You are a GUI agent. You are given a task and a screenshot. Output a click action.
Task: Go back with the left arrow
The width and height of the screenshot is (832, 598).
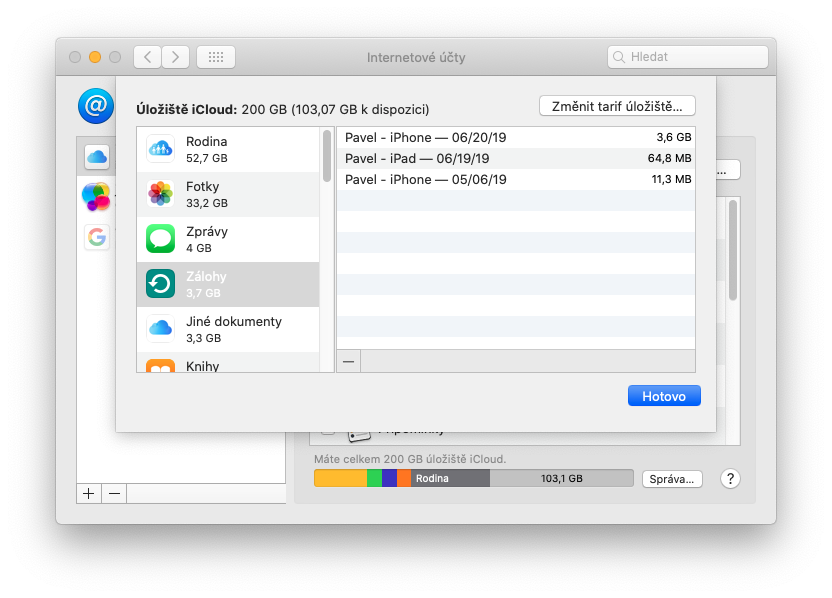(x=148, y=57)
